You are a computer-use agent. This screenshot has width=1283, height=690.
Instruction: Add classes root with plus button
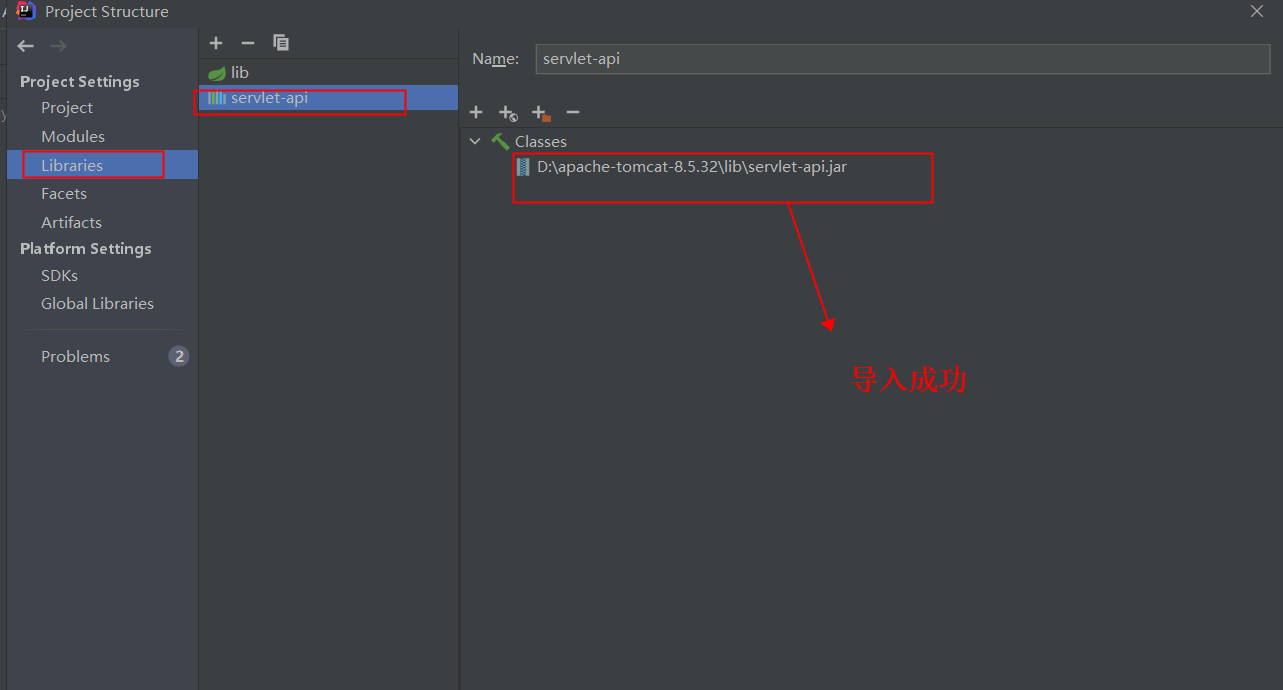(476, 112)
